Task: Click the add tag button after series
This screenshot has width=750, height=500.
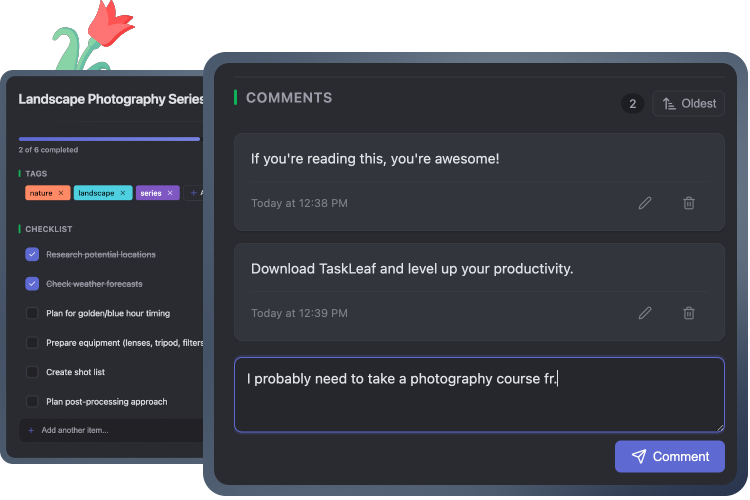Action: click(x=195, y=193)
